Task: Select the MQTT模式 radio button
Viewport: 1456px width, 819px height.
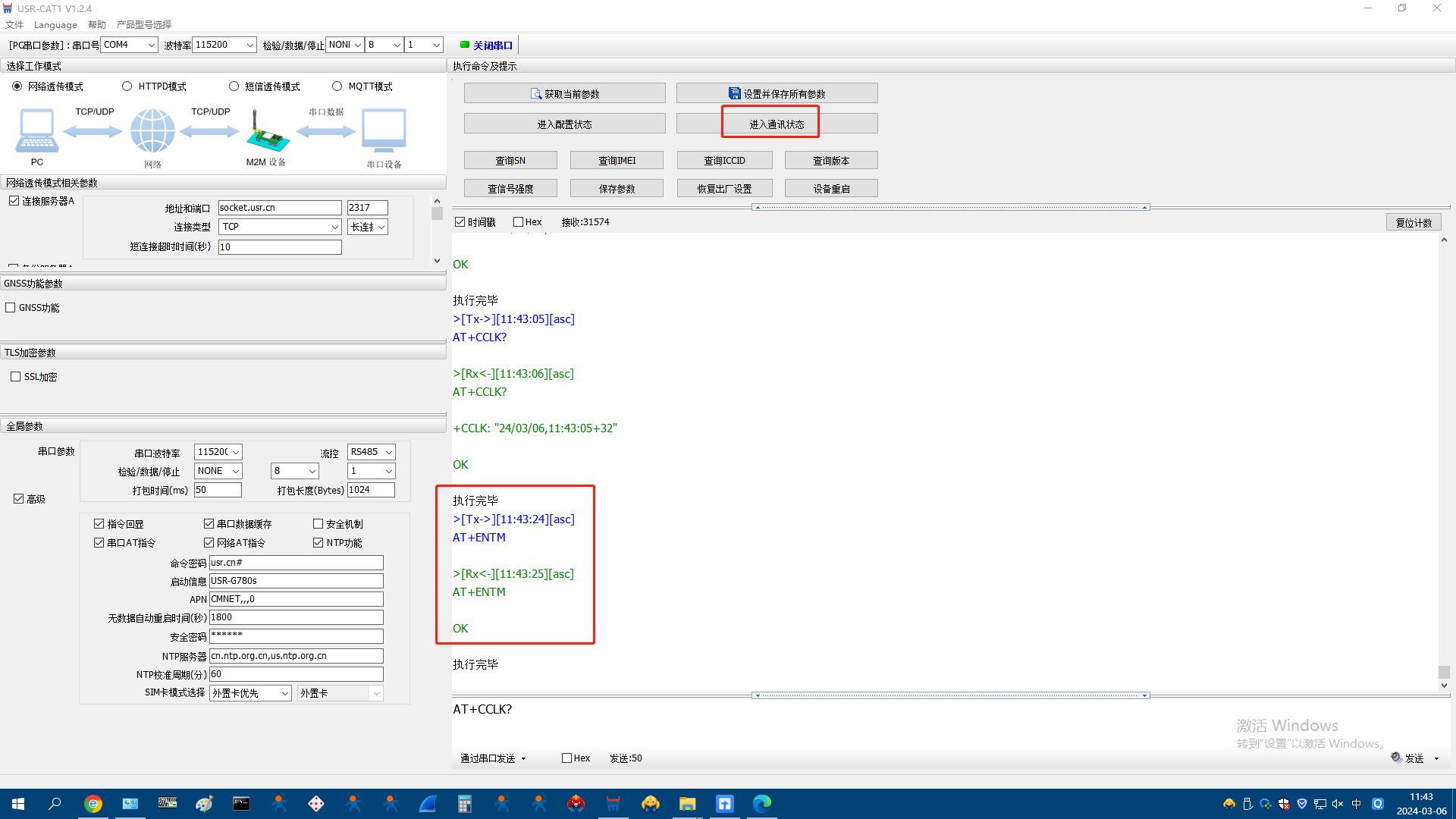Action: pos(337,86)
